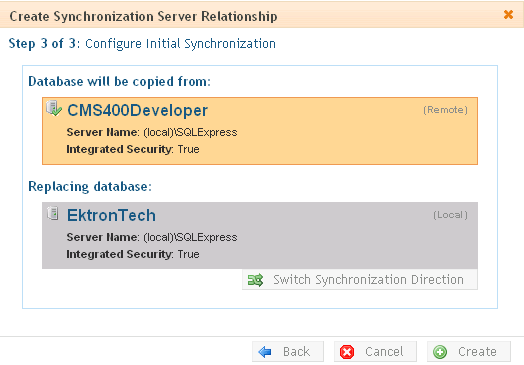This screenshot has width=524, height=365.
Task: Click the 'Replacing database' label
Action: [90, 187]
